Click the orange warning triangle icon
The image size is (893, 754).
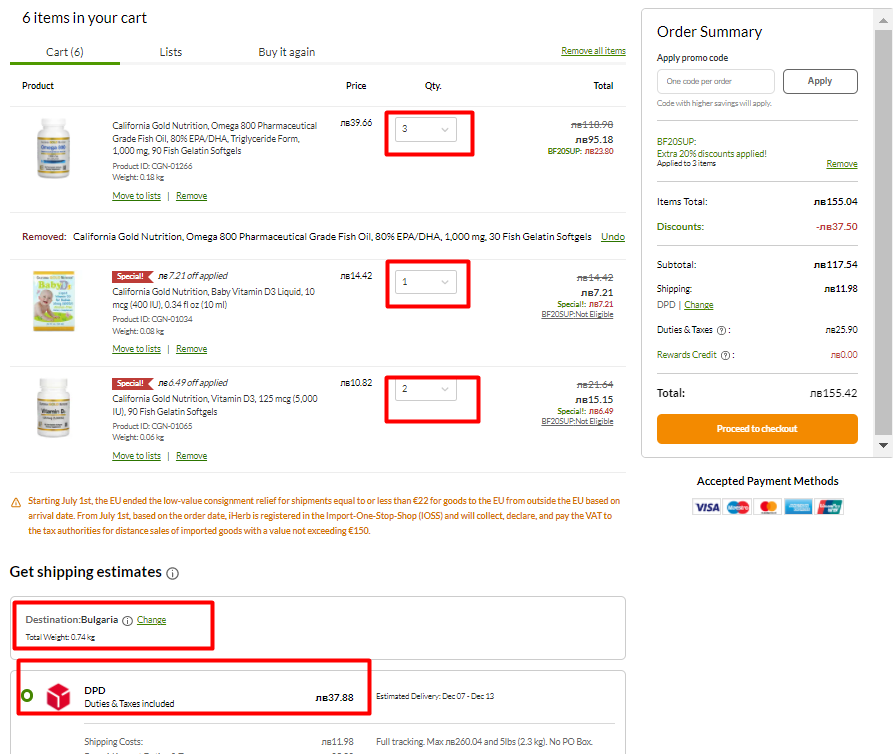16,502
